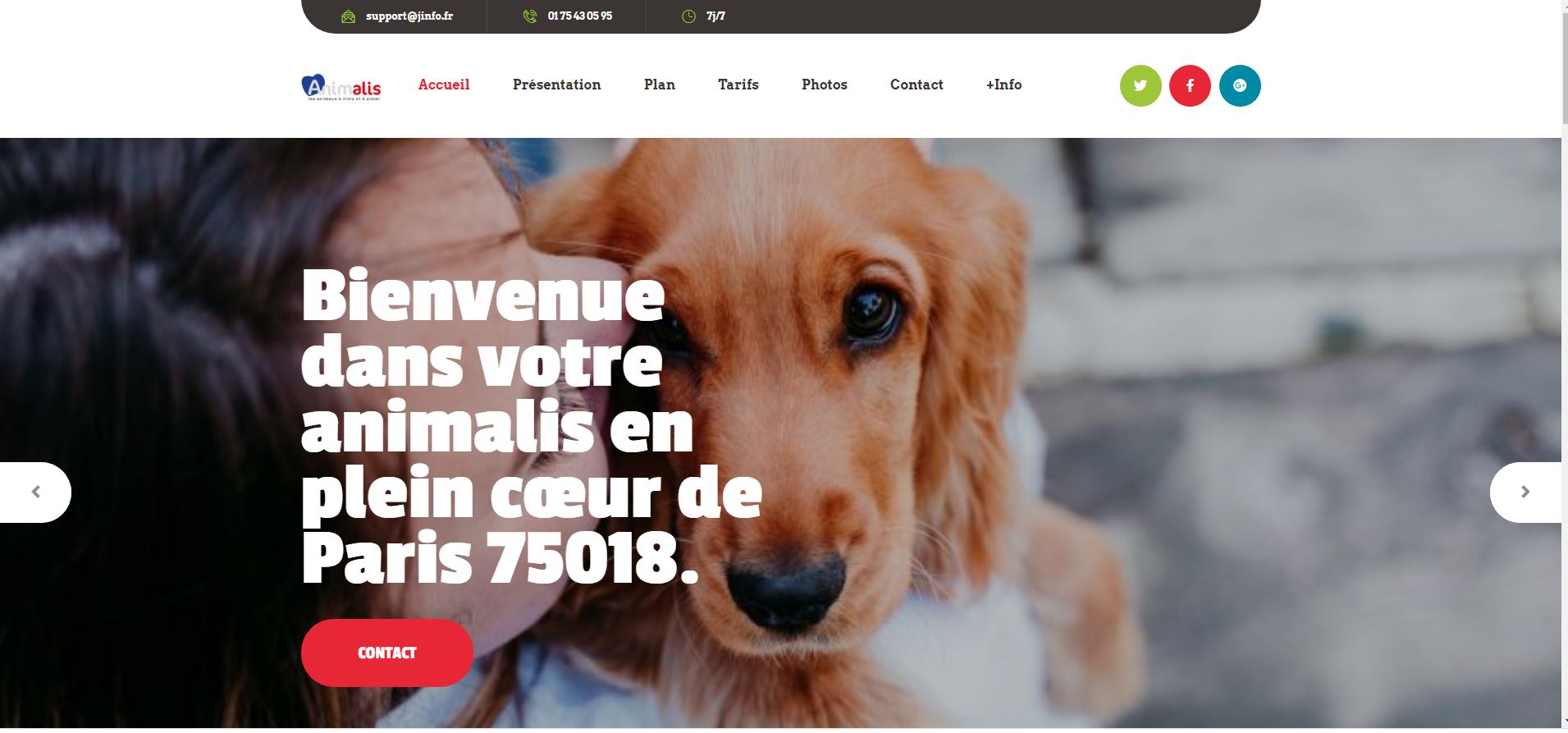This screenshot has height=733, width=1568.
Task: Open the Facebook social icon
Action: [1190, 85]
